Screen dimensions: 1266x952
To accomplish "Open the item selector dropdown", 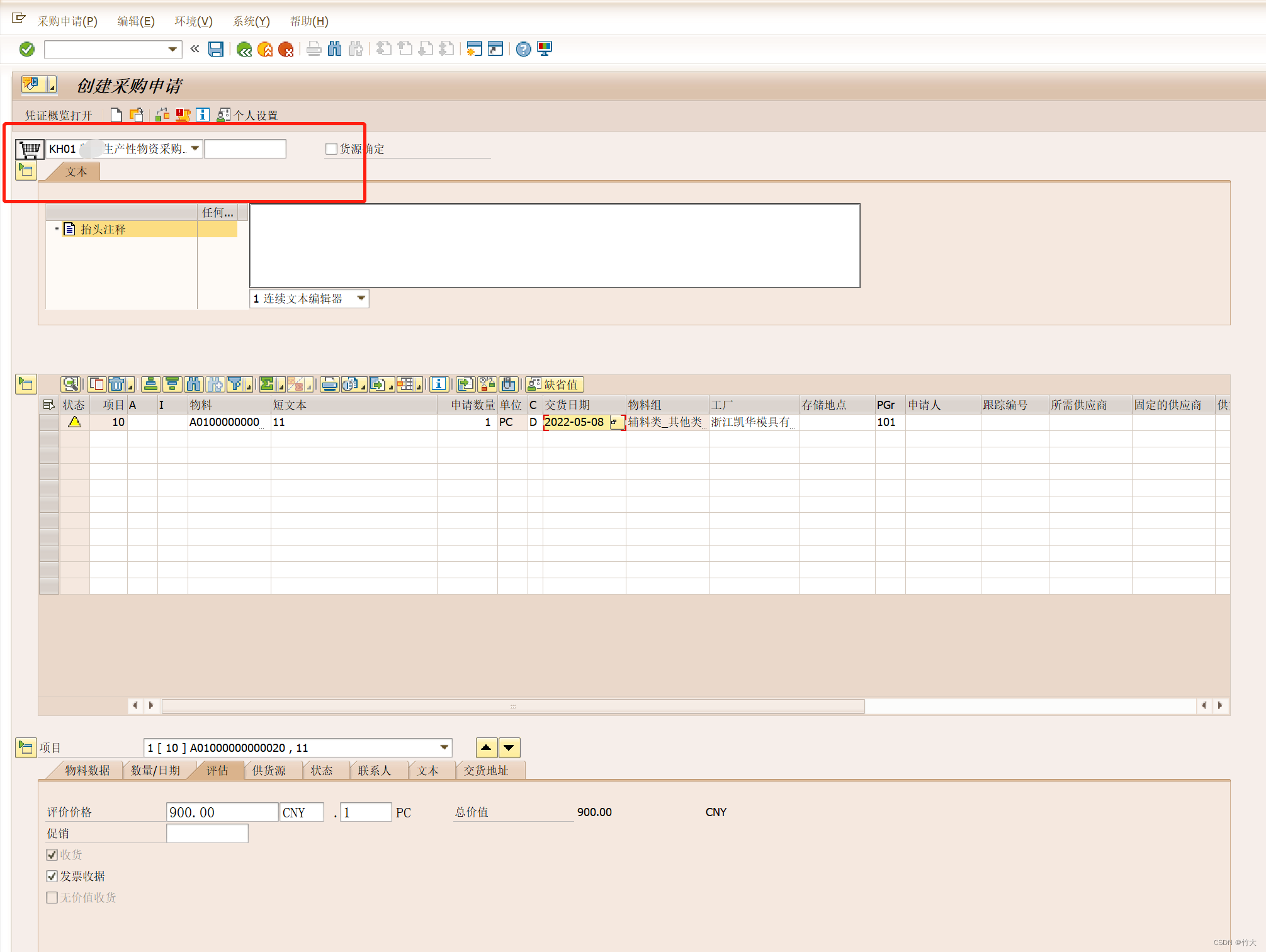I will point(444,748).
